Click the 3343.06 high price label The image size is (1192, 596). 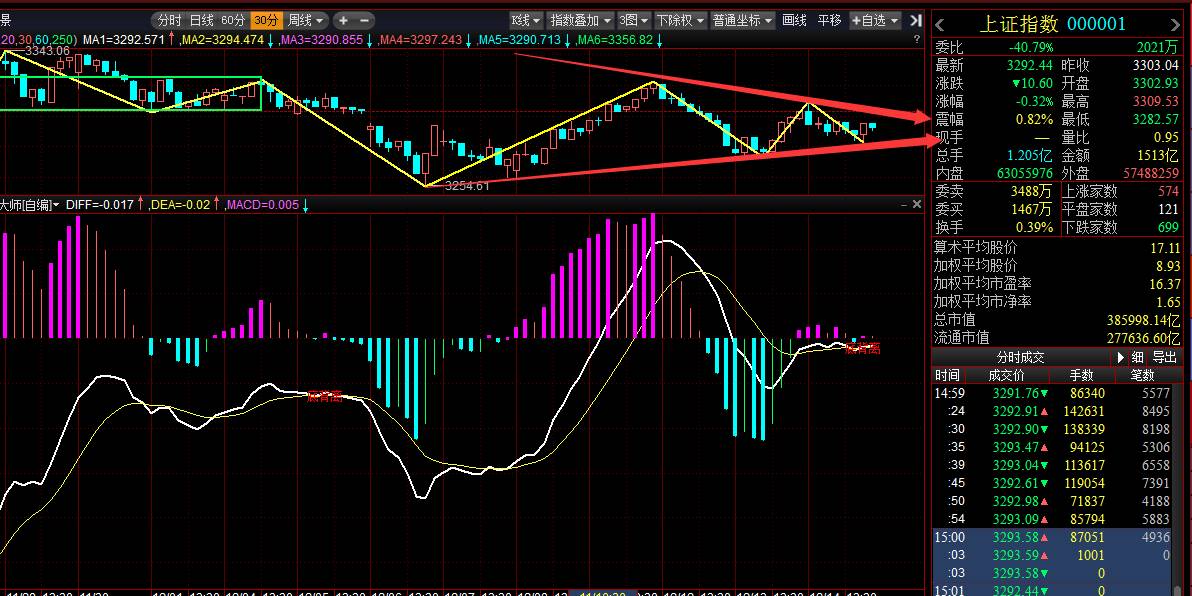47,51
